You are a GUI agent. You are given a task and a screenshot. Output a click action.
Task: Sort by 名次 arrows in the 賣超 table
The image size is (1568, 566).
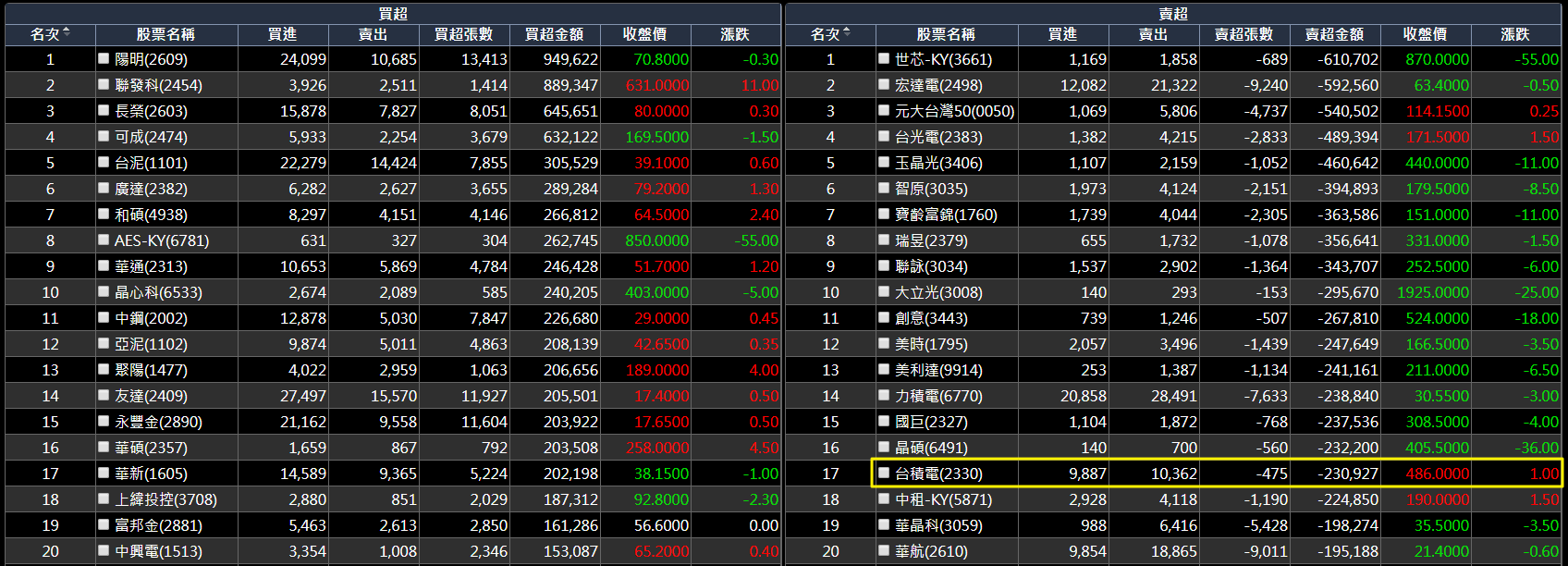pos(847,33)
